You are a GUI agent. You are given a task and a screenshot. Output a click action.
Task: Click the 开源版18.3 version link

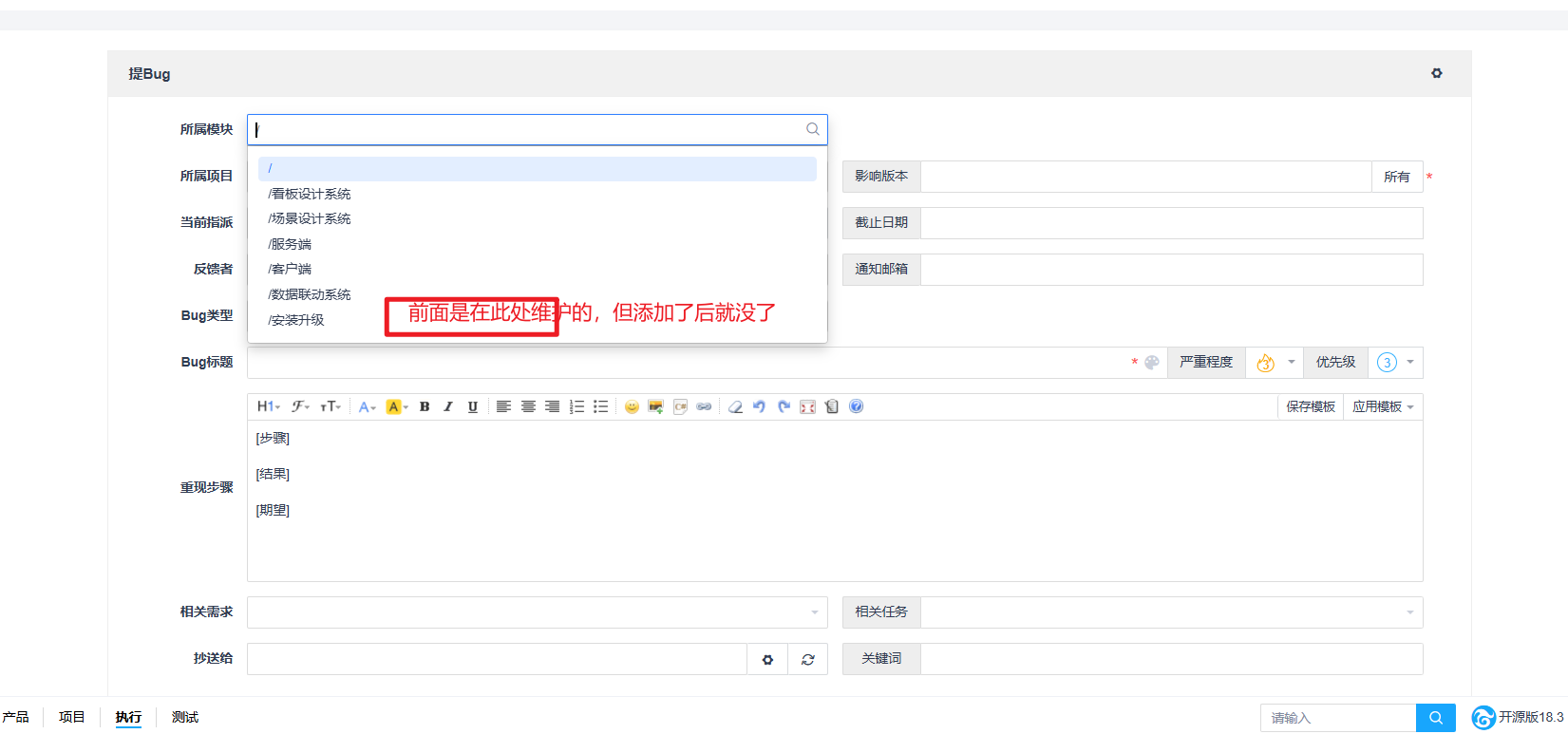pos(1531,718)
